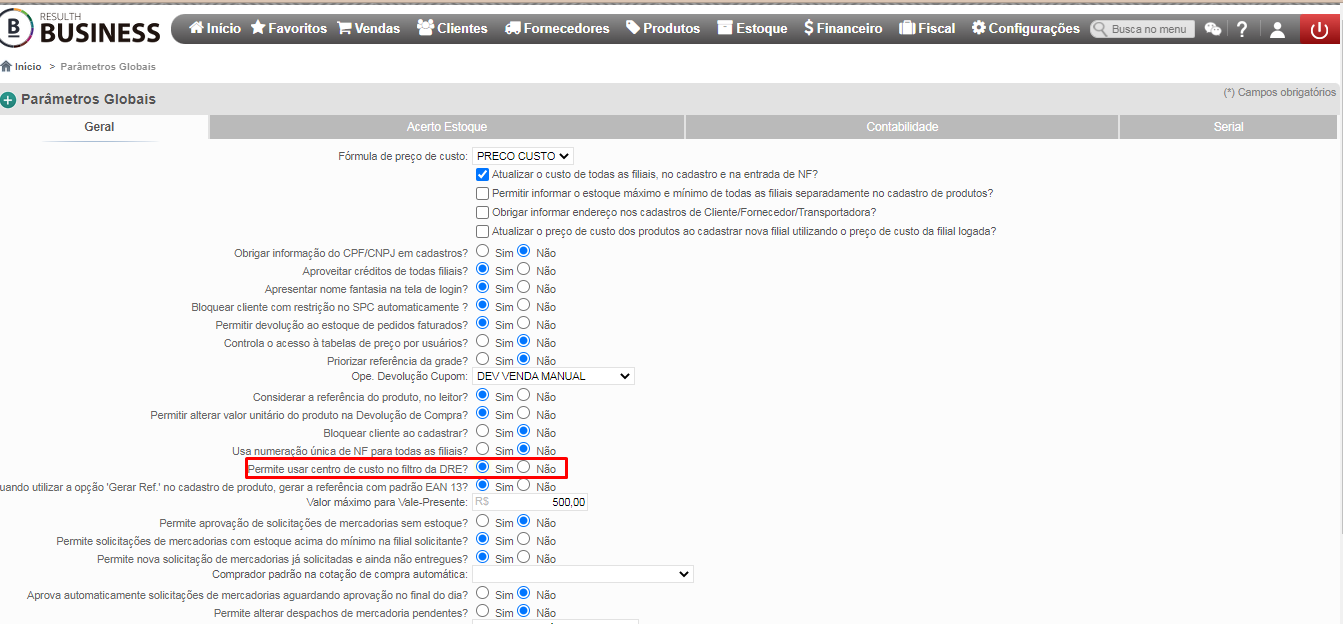The width and height of the screenshot is (1343, 624).
Task: Open Comprador padrão na cotação dropdown
Action: click(x=582, y=574)
